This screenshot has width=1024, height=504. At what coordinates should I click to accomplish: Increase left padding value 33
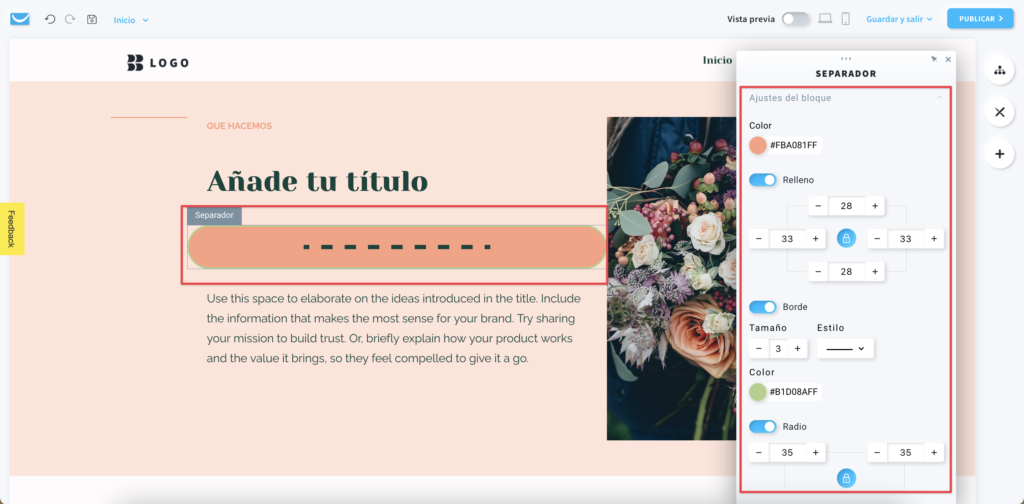pyautogui.click(x=816, y=239)
